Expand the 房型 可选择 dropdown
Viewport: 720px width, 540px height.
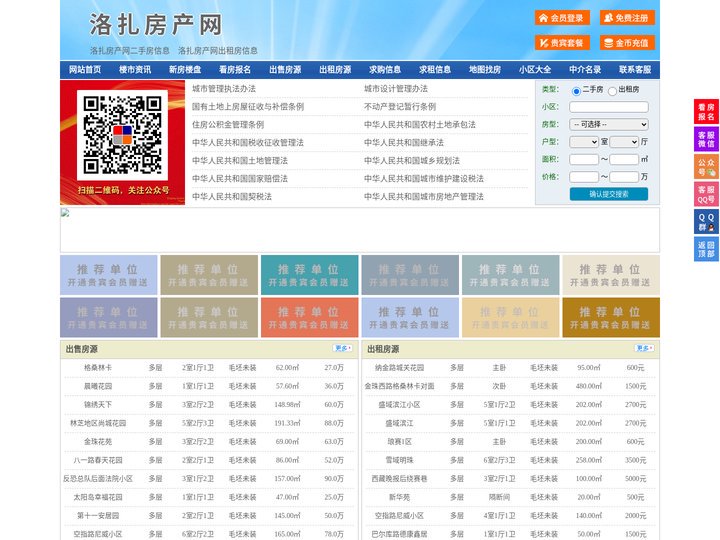tap(609, 124)
